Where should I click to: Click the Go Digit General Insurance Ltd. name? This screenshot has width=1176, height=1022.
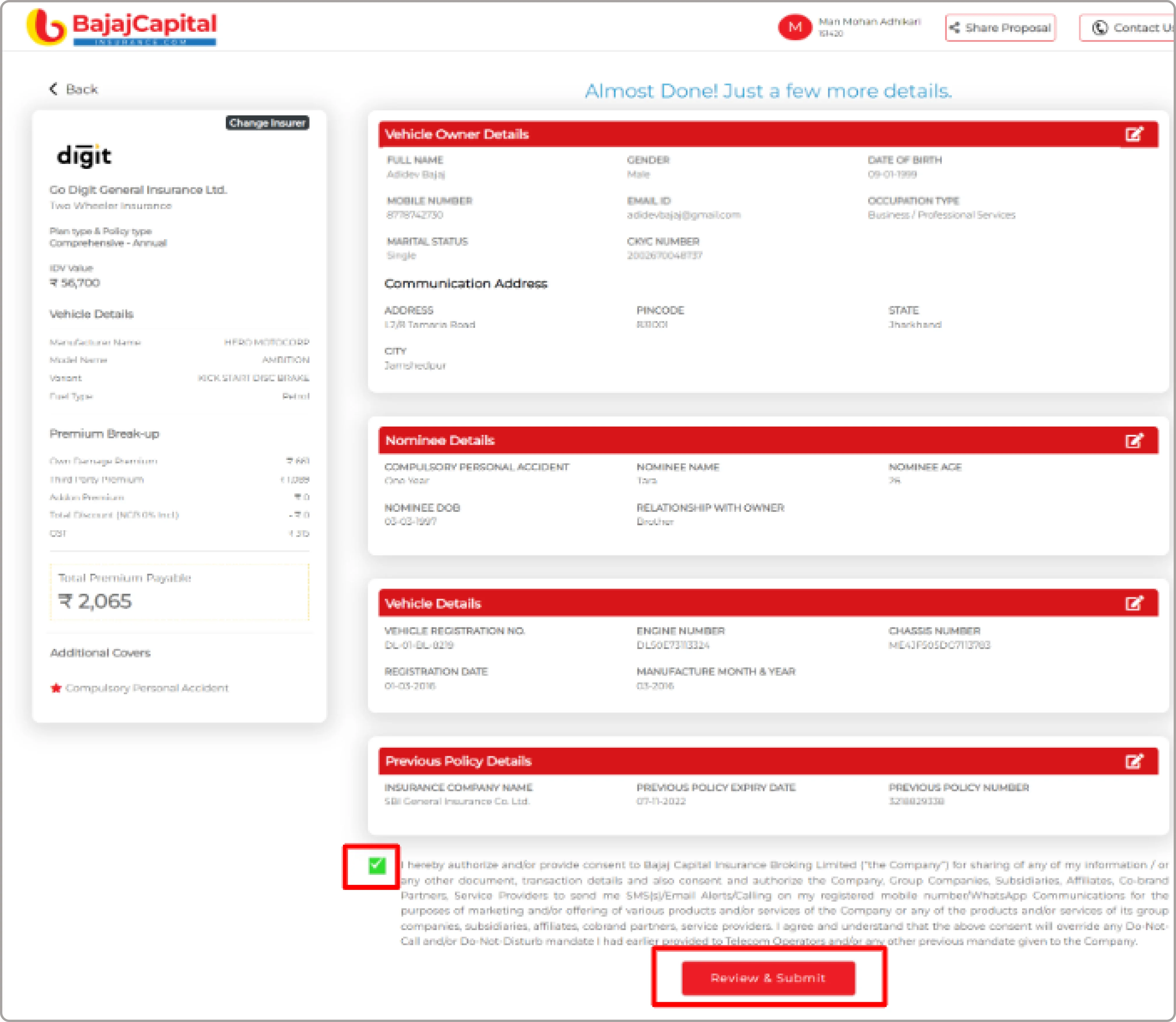pos(138,189)
